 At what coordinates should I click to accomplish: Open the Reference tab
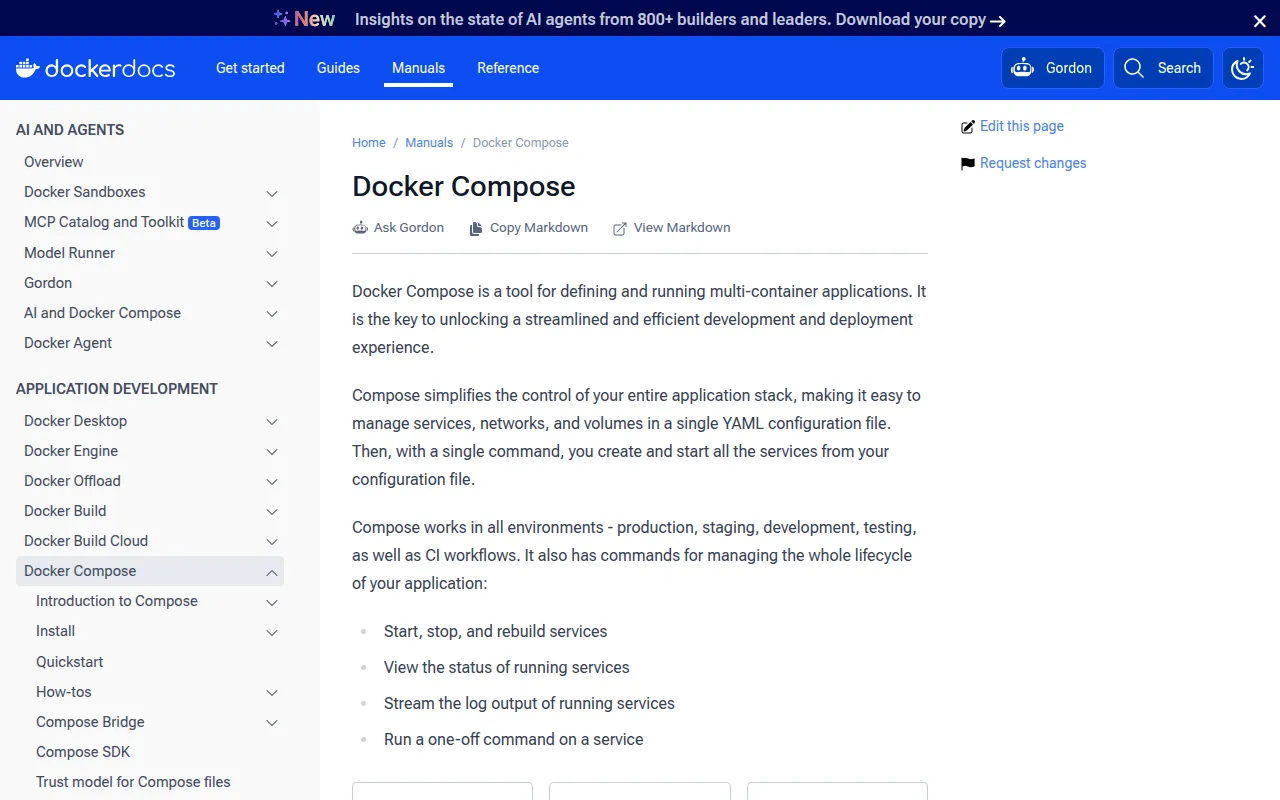508,68
